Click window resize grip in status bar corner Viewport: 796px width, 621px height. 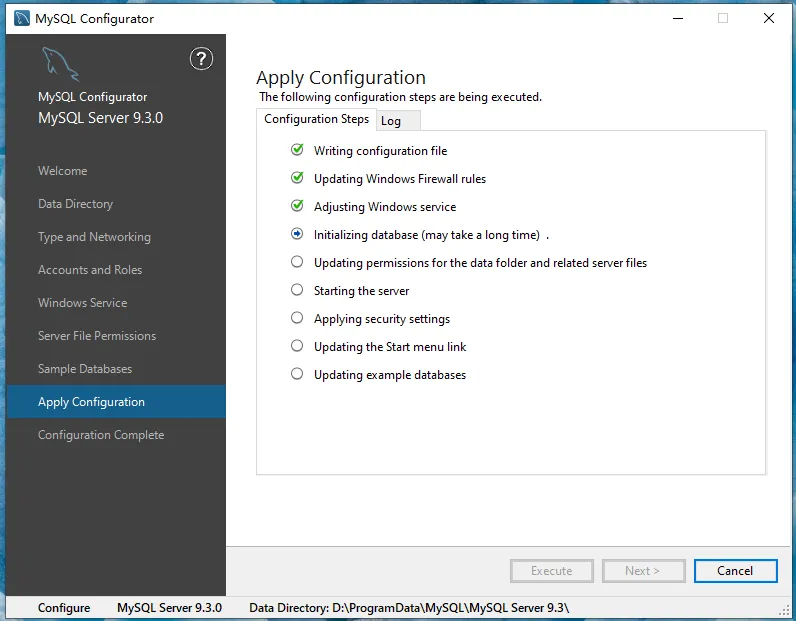(784, 609)
